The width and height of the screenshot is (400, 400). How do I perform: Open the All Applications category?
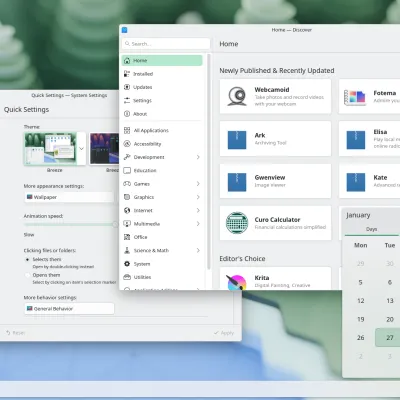pyautogui.click(x=162, y=131)
